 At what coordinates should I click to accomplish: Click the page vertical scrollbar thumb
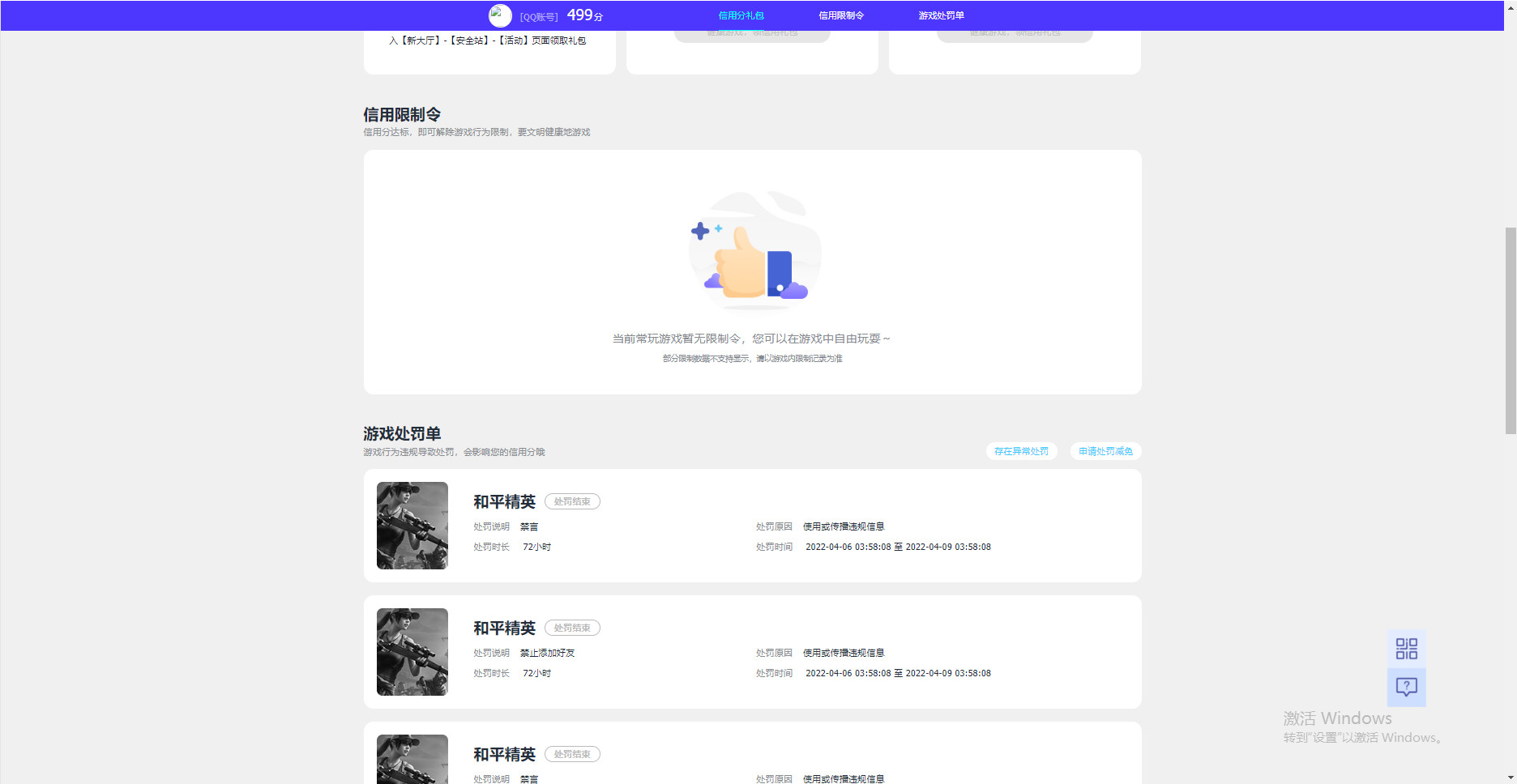tap(1511, 330)
